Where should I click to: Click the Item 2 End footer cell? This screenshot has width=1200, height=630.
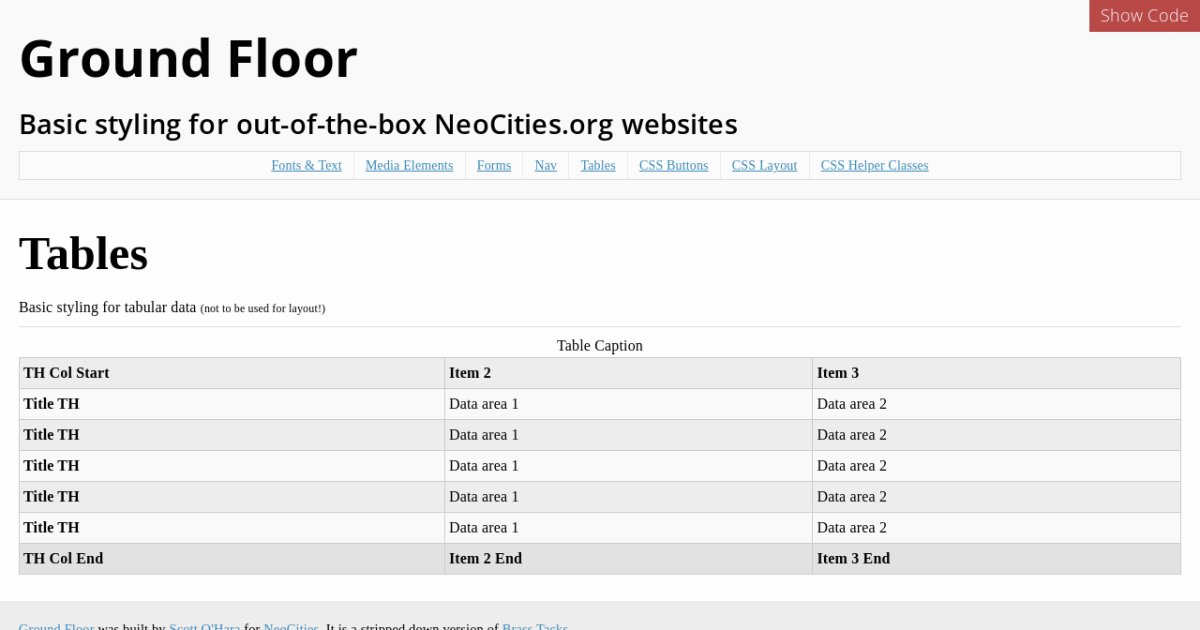(485, 558)
